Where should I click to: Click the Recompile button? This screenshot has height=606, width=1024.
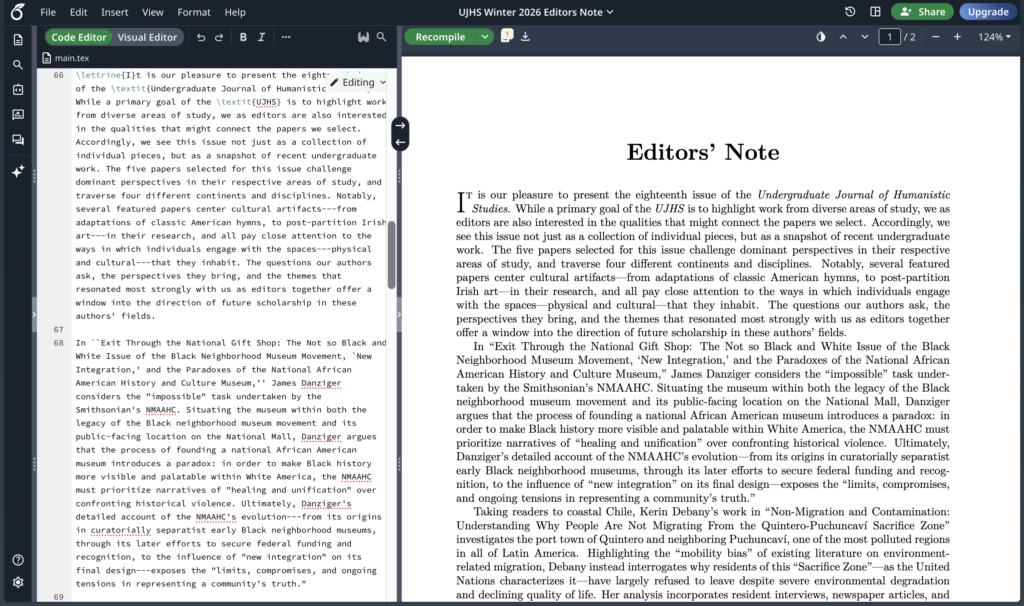click(441, 37)
